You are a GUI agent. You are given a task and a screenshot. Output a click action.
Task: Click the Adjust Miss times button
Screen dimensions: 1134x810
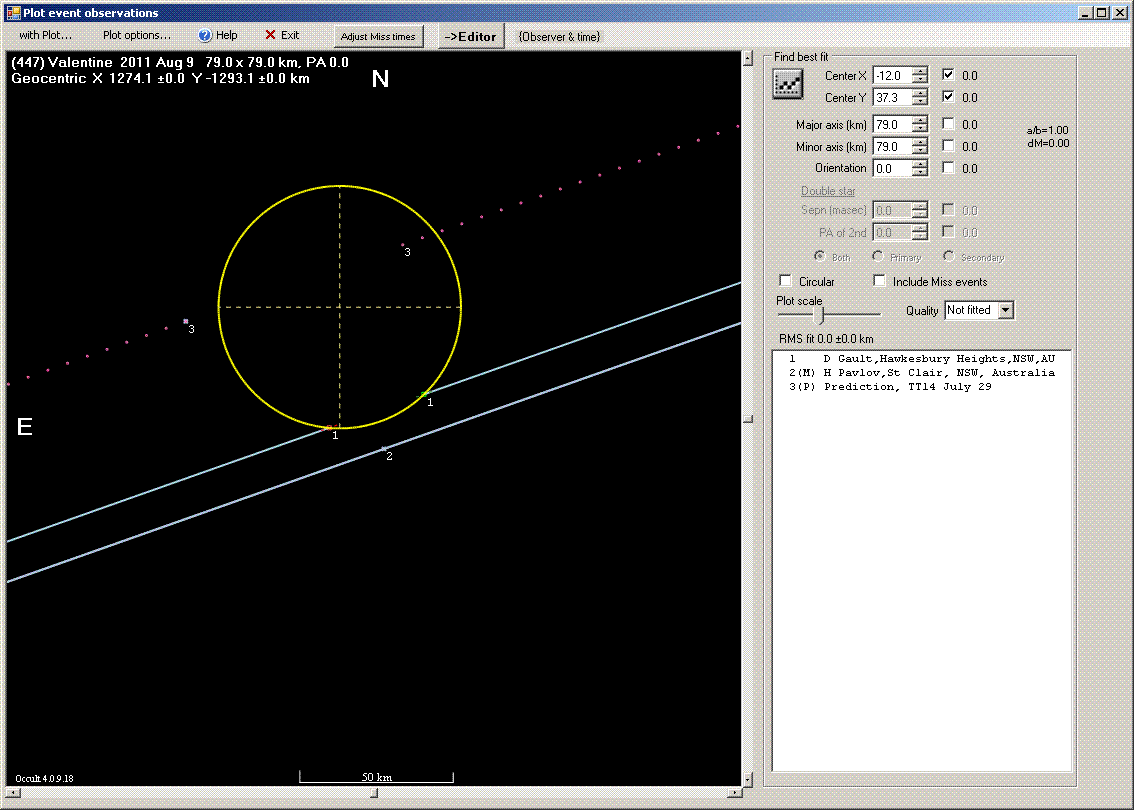point(378,36)
